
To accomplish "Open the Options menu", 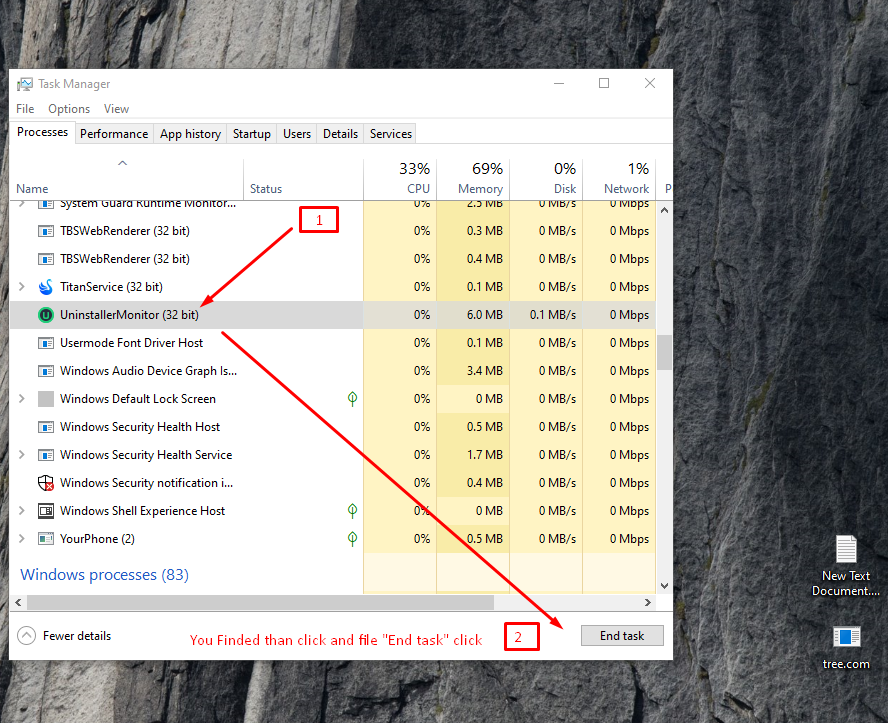I will coord(69,109).
